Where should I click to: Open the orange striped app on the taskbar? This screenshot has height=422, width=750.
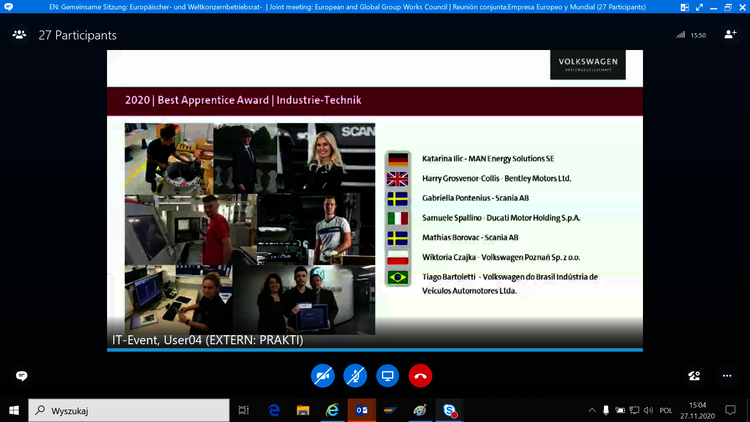pos(390,410)
